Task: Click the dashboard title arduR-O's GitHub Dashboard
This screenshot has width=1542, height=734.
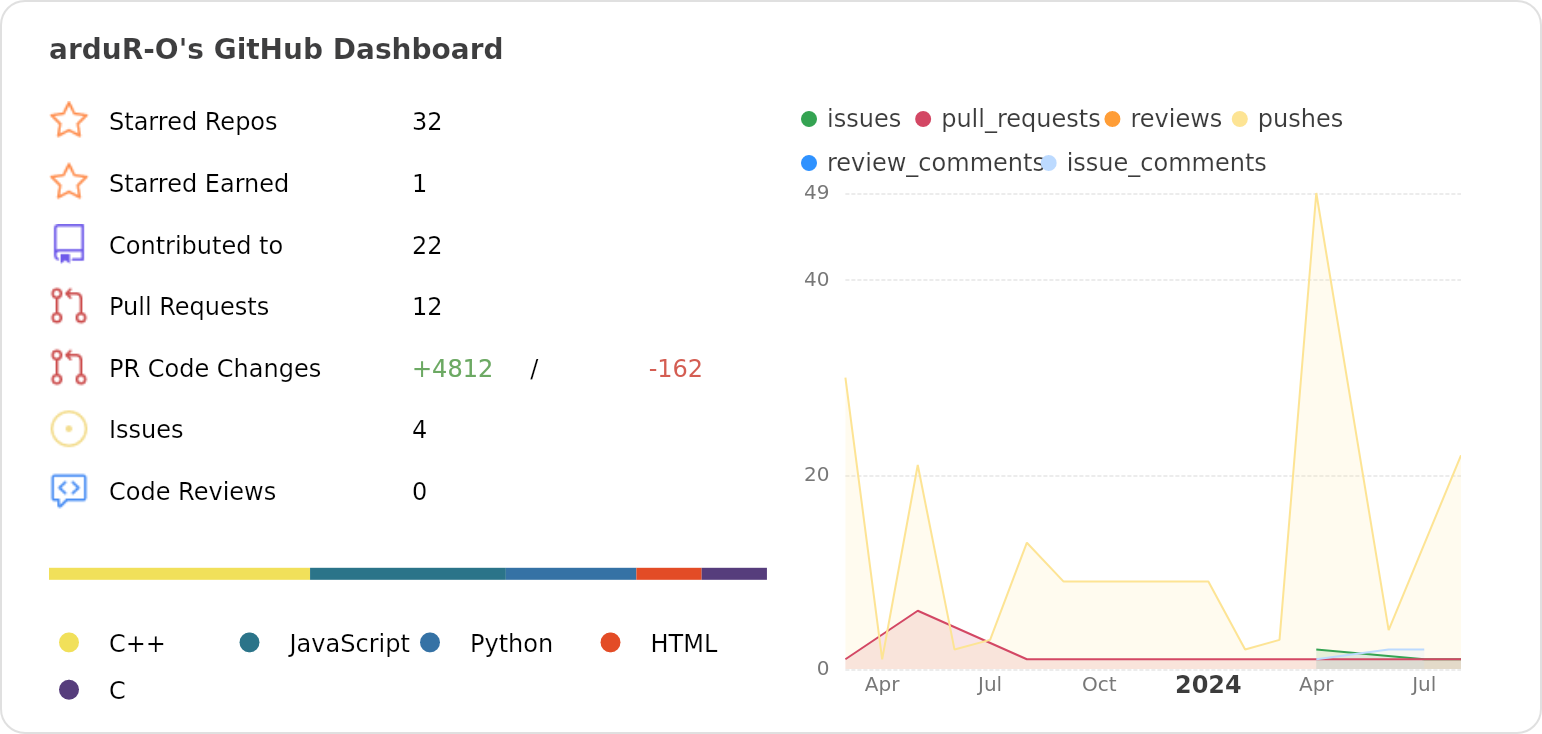Action: click(x=276, y=49)
